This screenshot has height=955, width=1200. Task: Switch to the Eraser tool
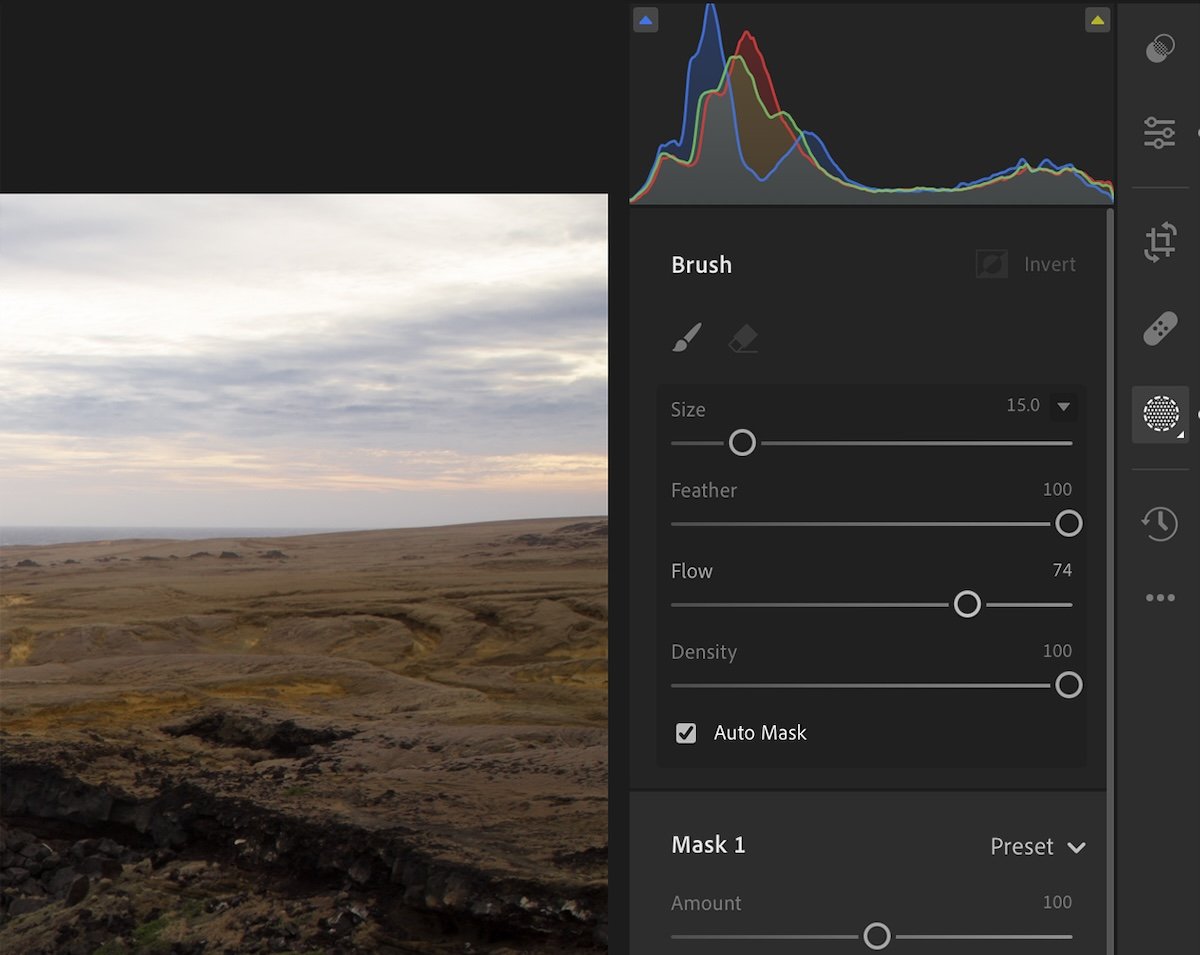[x=742, y=340]
